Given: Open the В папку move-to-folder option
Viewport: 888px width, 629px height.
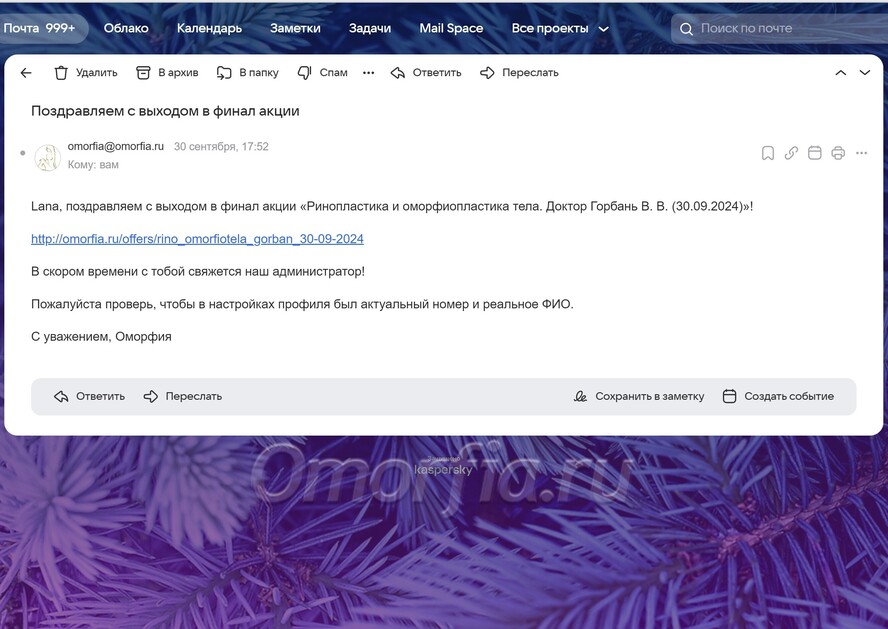Looking at the screenshot, I should click(248, 72).
